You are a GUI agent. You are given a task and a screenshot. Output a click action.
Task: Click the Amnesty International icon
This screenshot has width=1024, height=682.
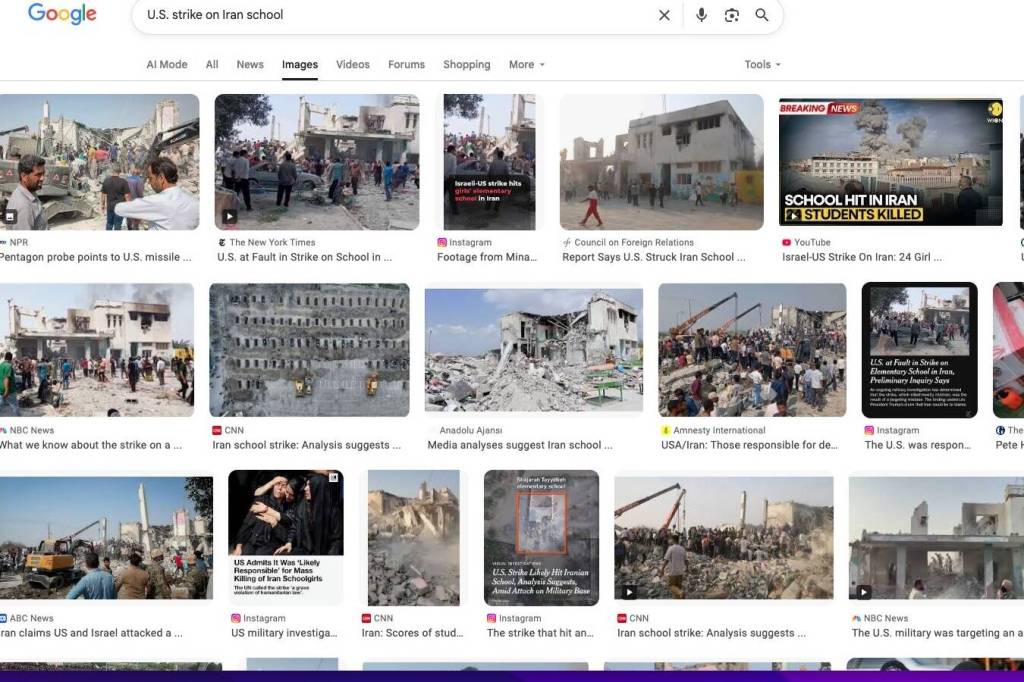(663, 430)
